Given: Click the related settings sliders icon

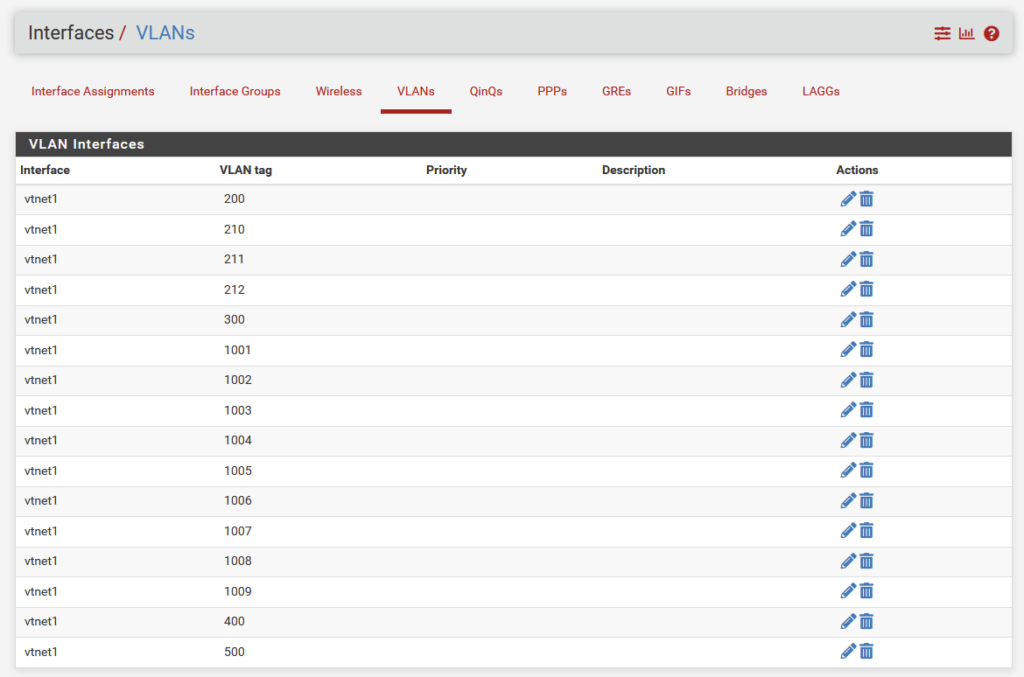Looking at the screenshot, I should [x=942, y=34].
